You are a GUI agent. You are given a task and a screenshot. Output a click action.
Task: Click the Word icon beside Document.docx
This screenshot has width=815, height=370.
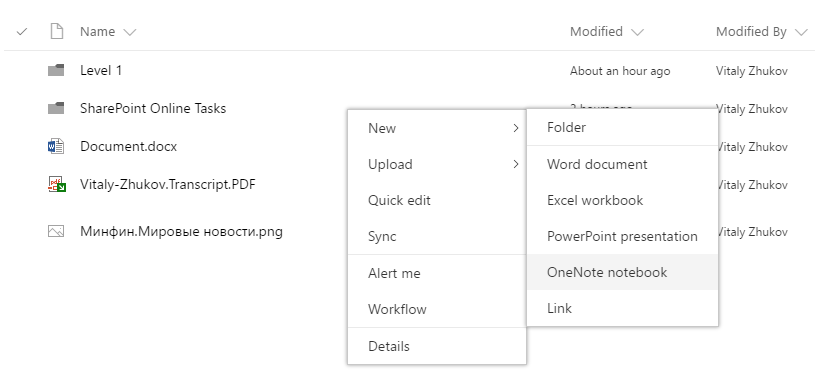coord(56,147)
